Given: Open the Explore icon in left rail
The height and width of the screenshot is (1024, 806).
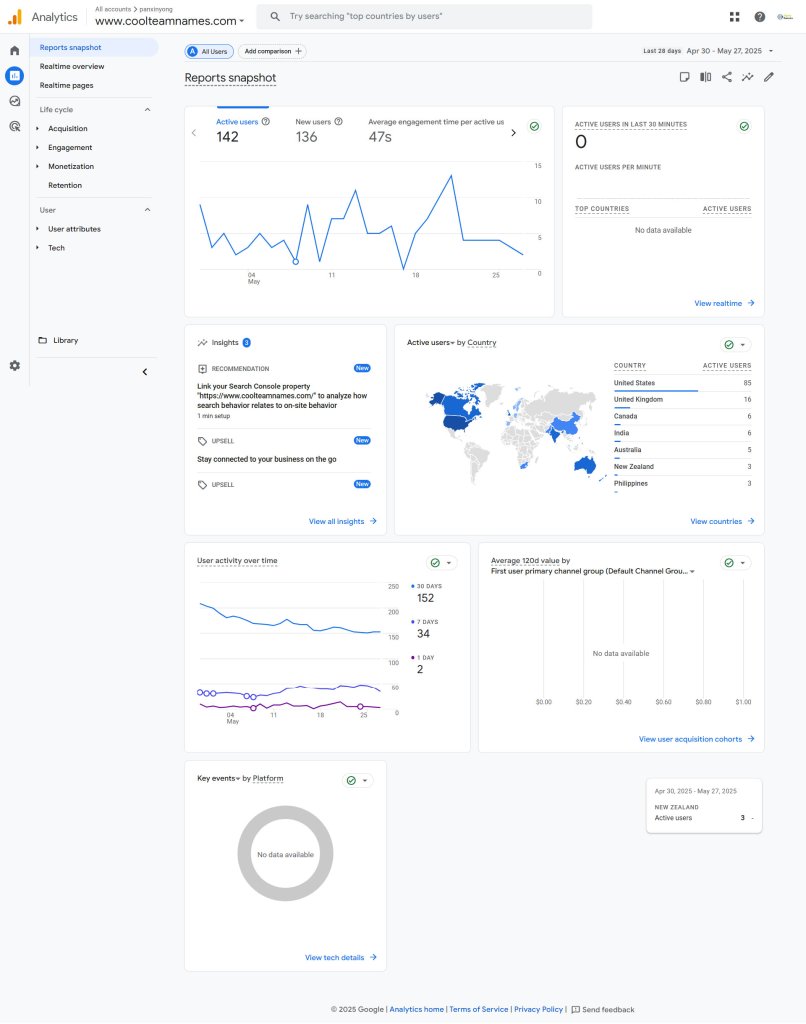Looking at the screenshot, I should point(14,101).
